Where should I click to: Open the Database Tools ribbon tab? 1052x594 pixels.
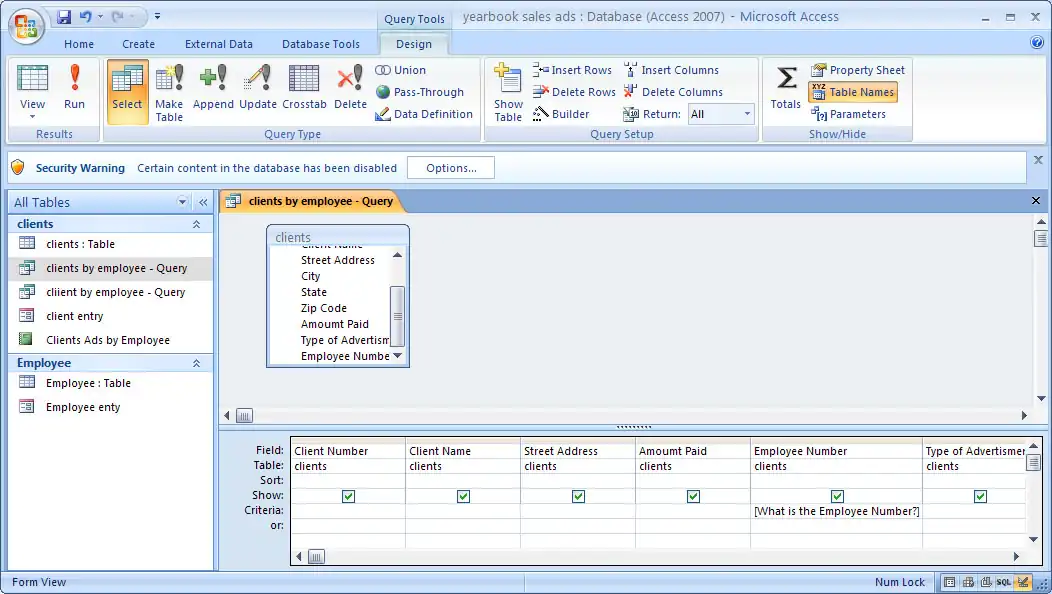point(320,44)
